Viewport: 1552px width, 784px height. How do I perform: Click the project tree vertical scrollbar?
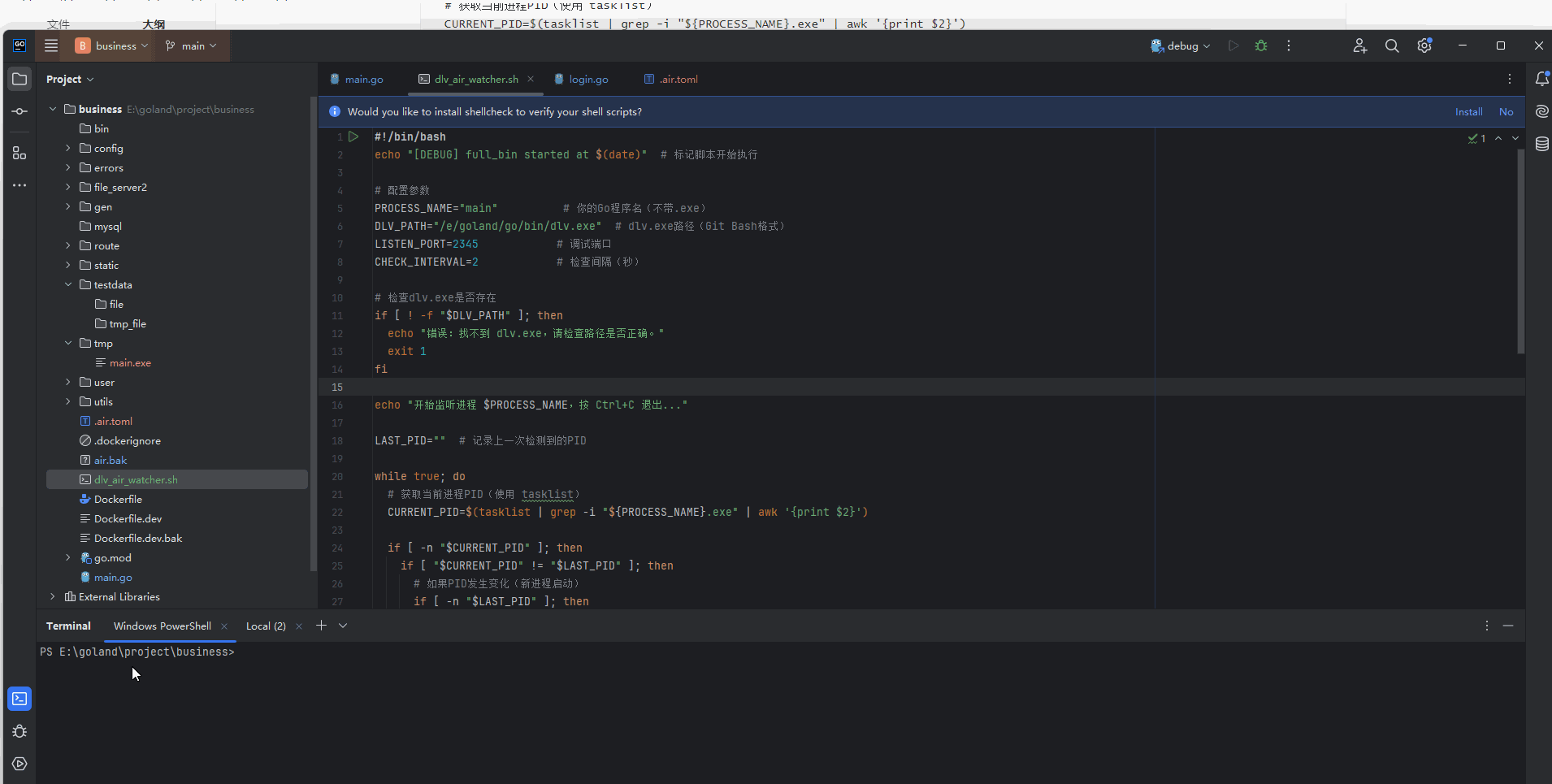(314, 333)
